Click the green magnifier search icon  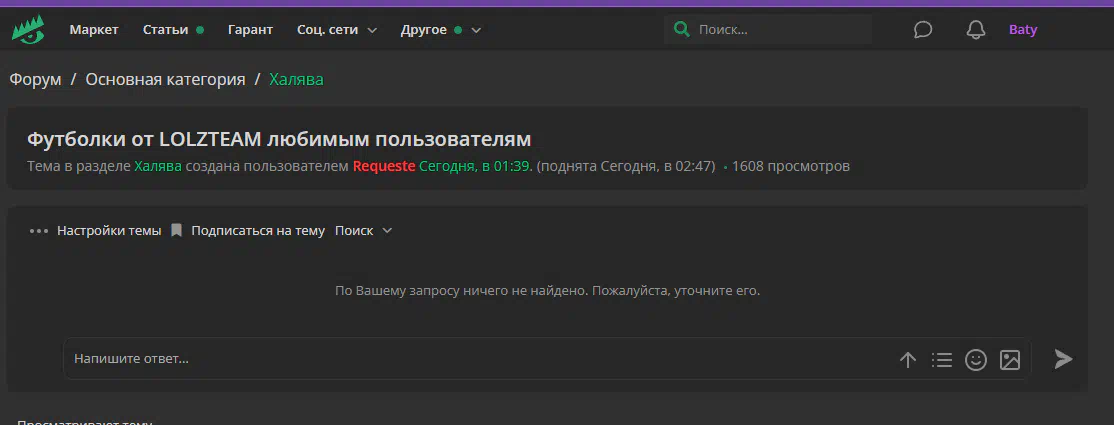click(681, 30)
